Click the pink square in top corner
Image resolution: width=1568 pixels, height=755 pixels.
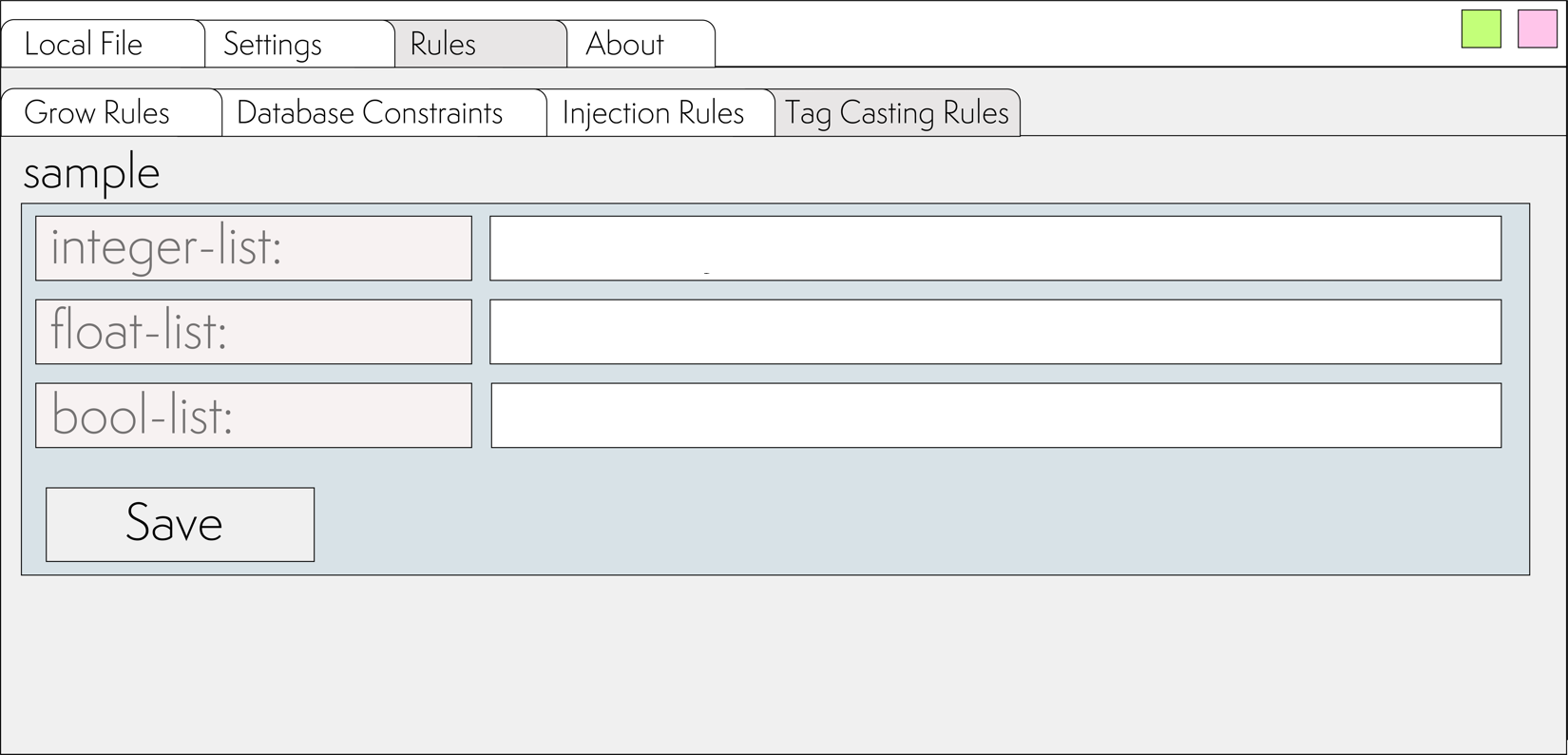[x=1537, y=29]
